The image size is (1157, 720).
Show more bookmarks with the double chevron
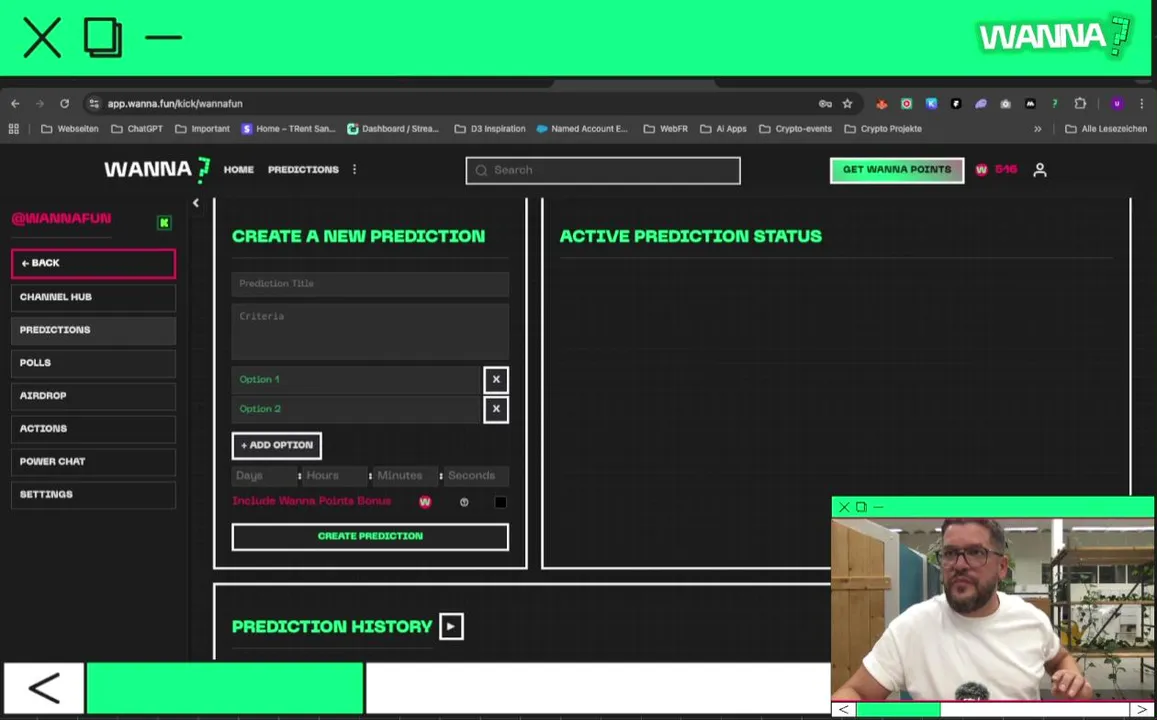click(x=1037, y=129)
